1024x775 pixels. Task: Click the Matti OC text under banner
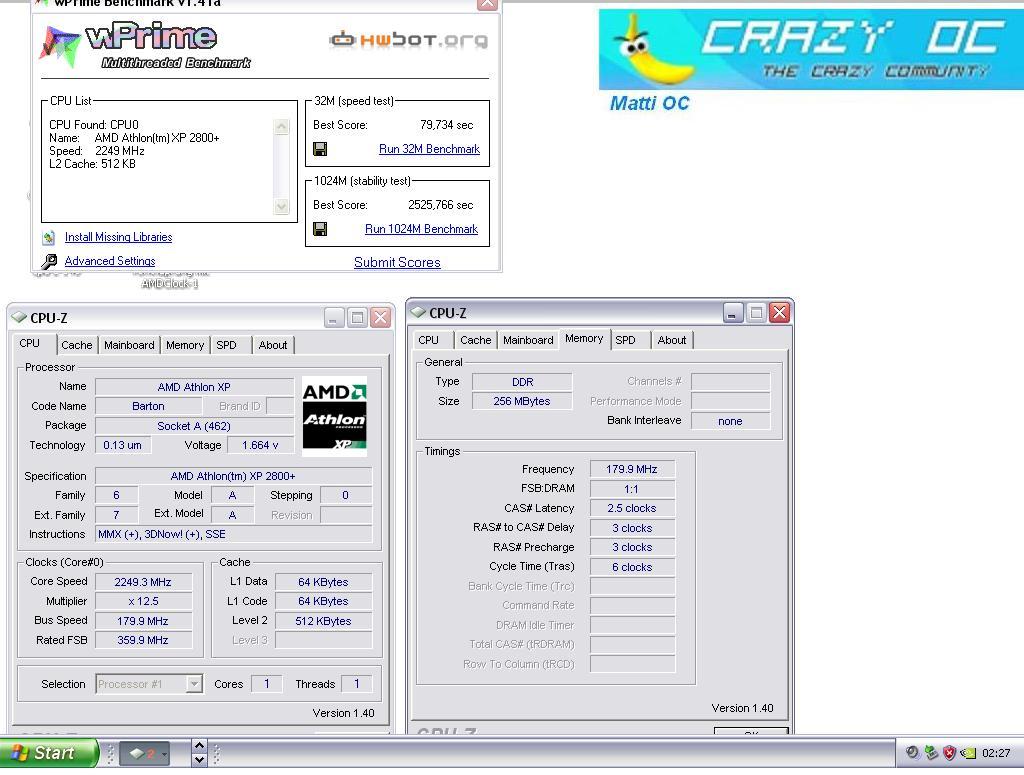(649, 103)
